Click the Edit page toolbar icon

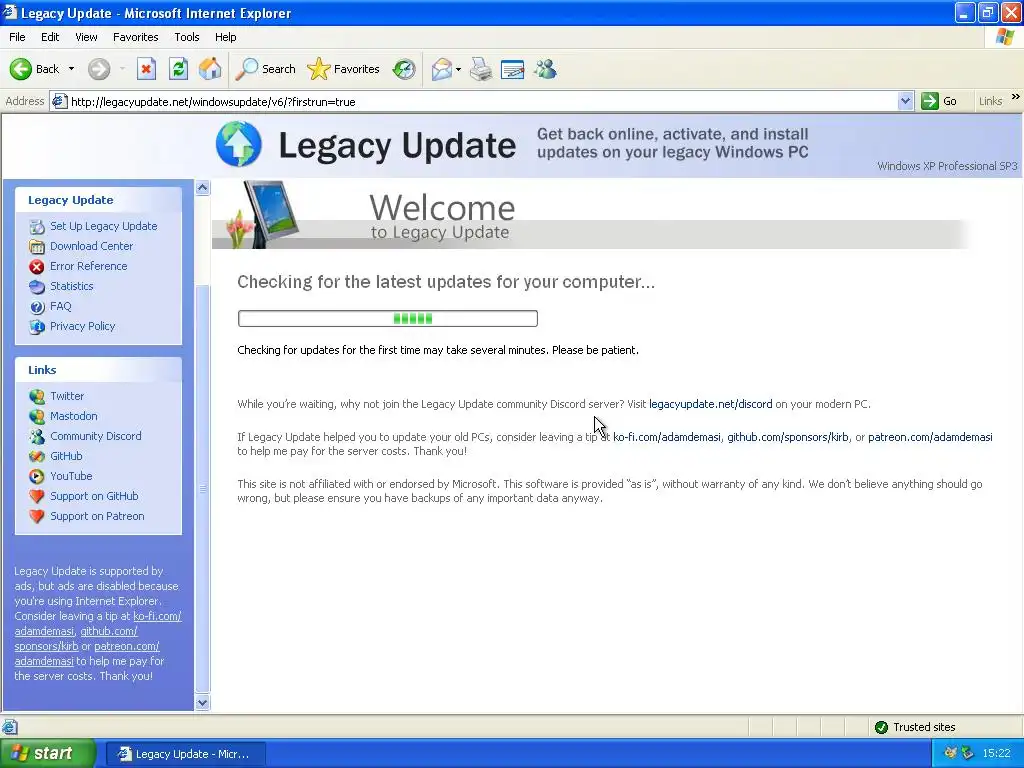click(513, 69)
